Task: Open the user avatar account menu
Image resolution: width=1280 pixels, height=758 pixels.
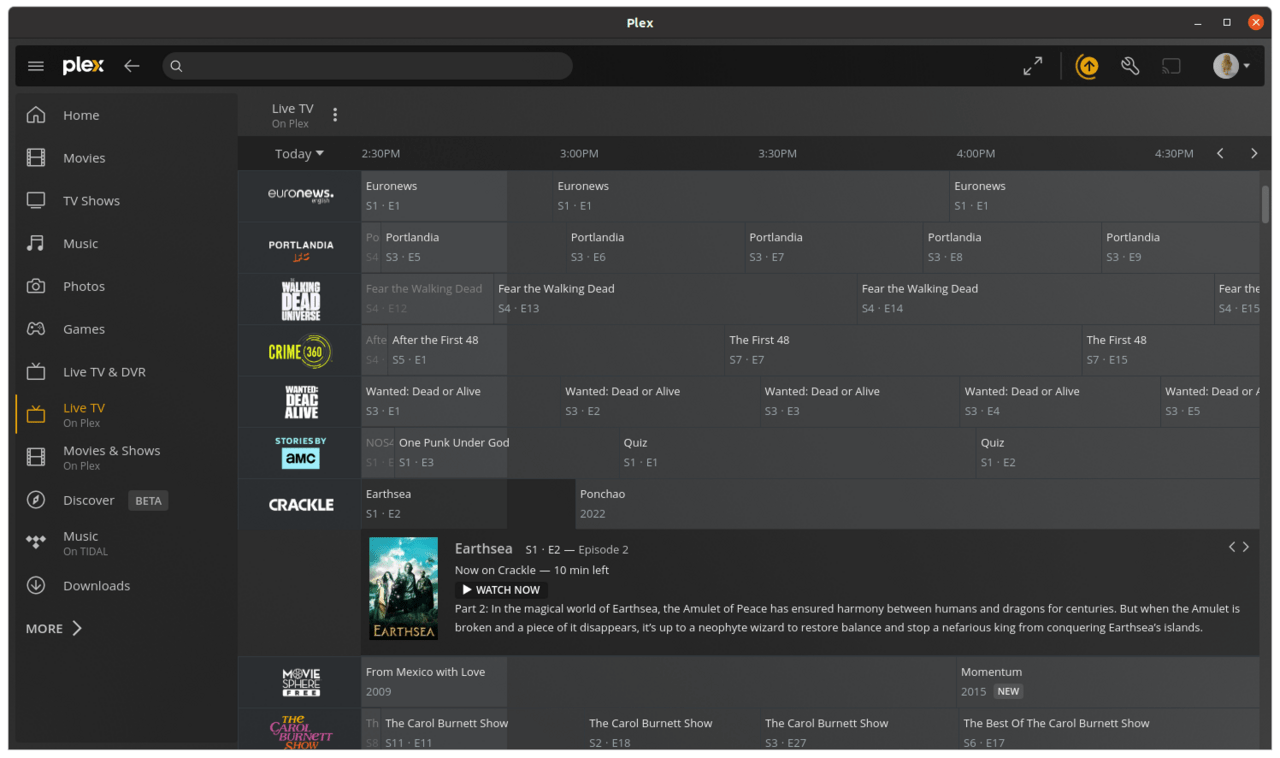Action: point(1232,66)
